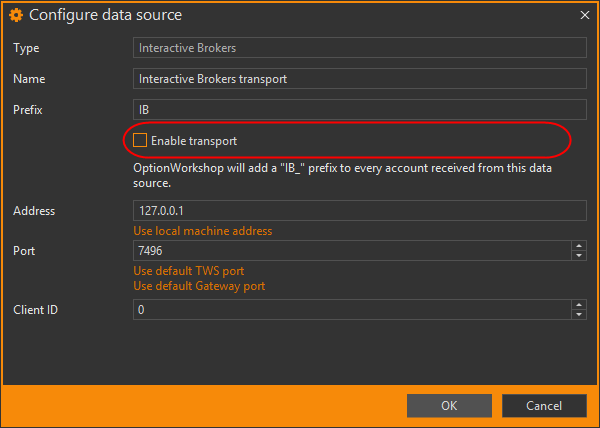Image resolution: width=600 pixels, height=428 pixels.
Task: Increment Client ID using the up arrow
Action: point(578,305)
